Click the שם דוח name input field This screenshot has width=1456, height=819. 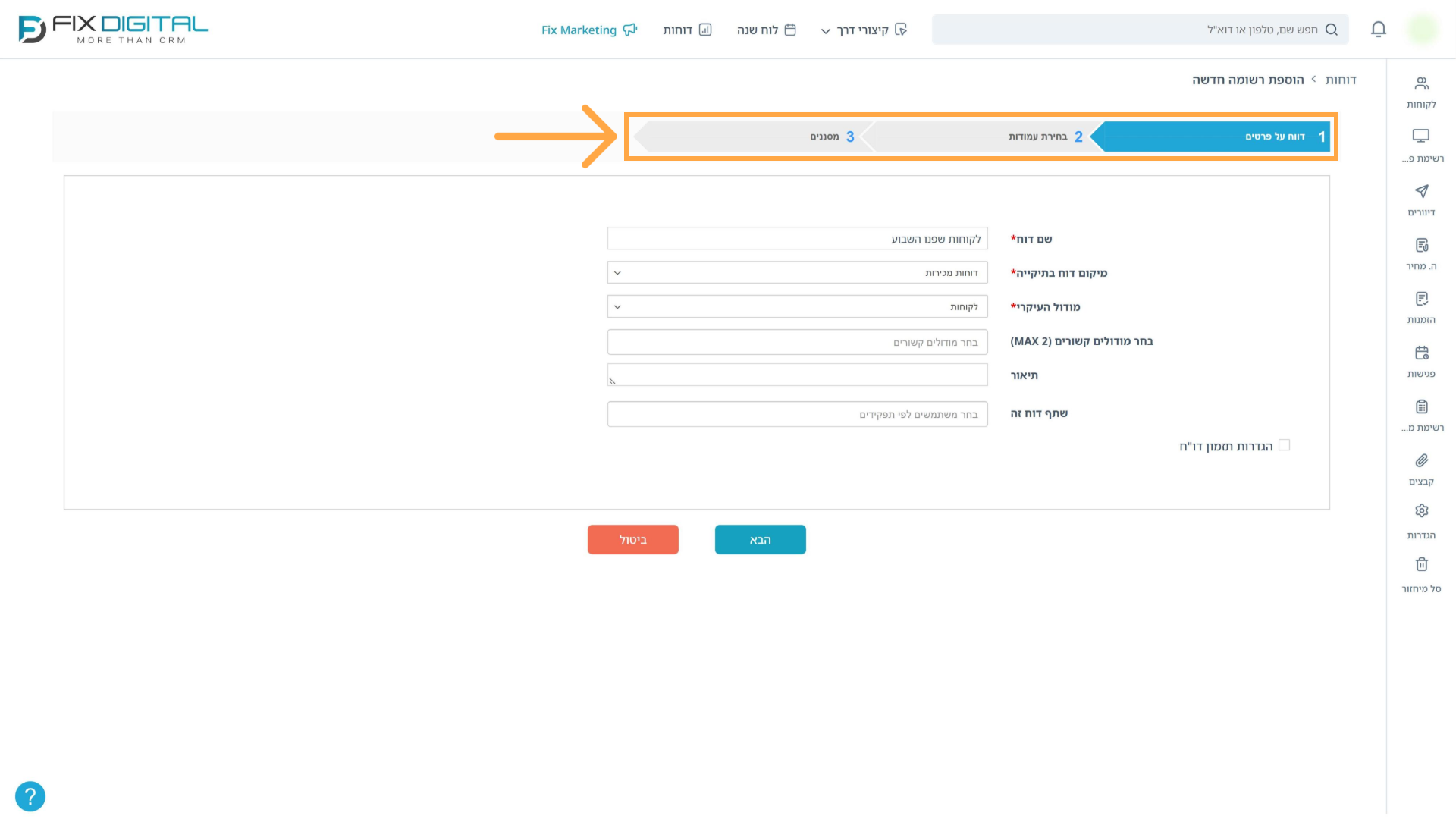(x=797, y=238)
